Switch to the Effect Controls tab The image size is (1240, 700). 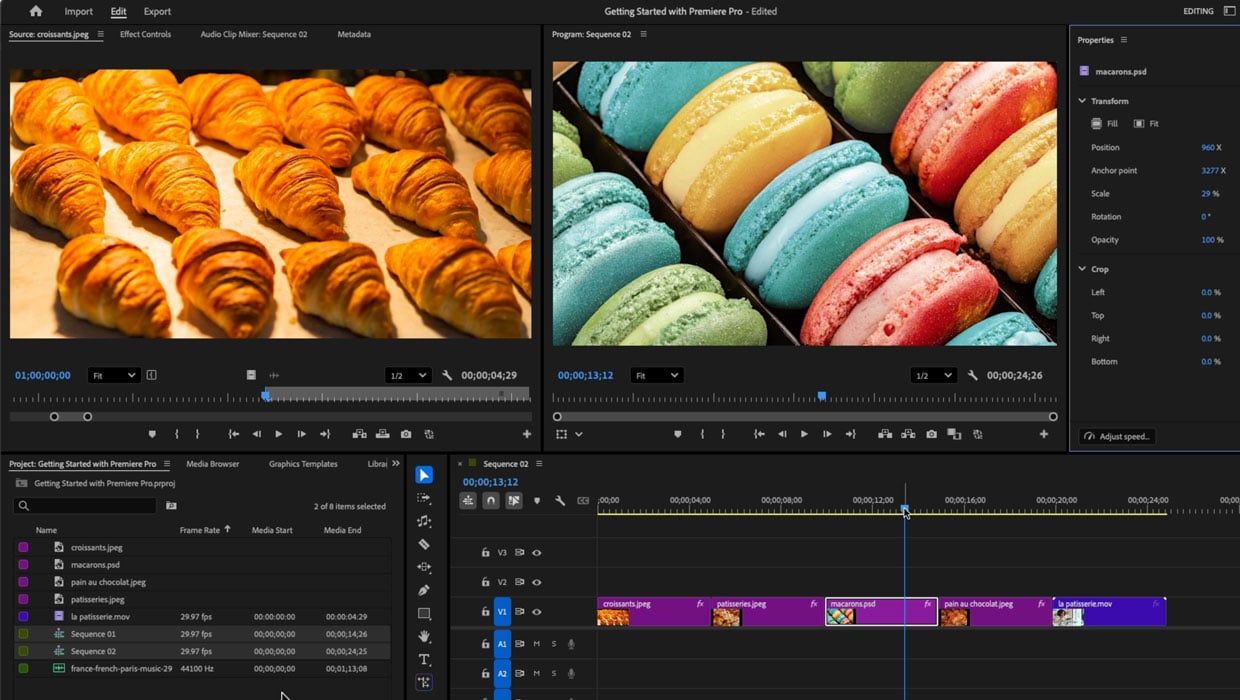coord(145,33)
